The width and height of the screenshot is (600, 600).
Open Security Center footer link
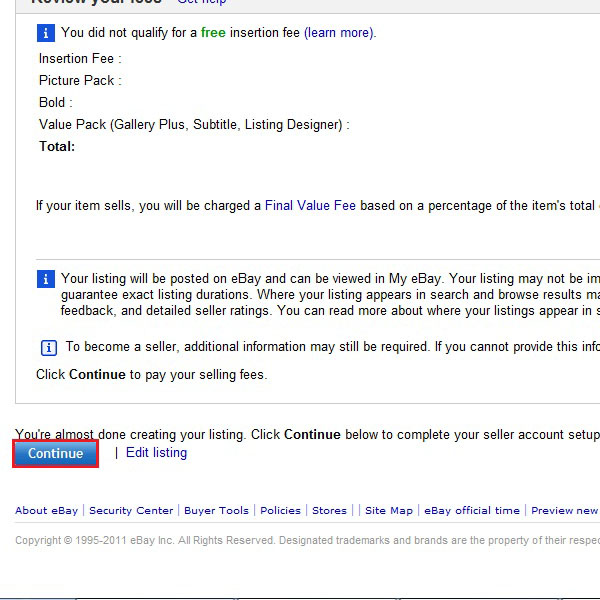(x=131, y=510)
